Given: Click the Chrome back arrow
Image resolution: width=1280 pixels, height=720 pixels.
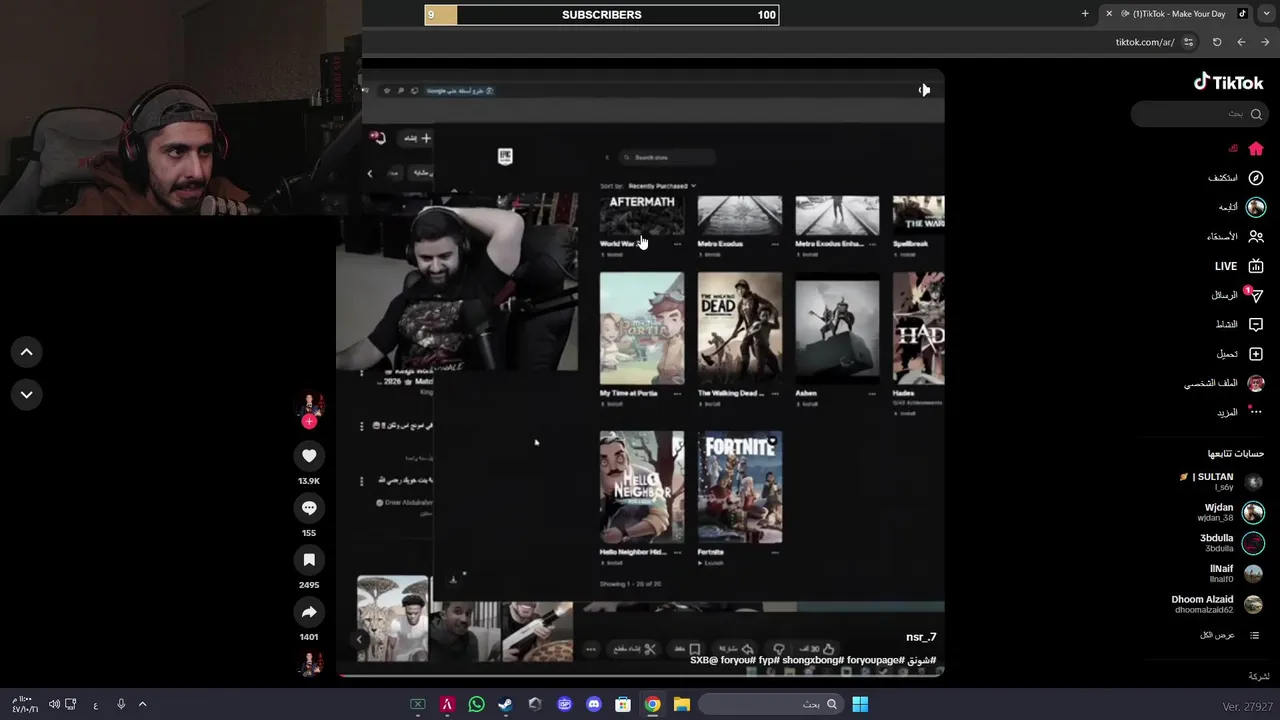Looking at the screenshot, I should point(1241,42).
